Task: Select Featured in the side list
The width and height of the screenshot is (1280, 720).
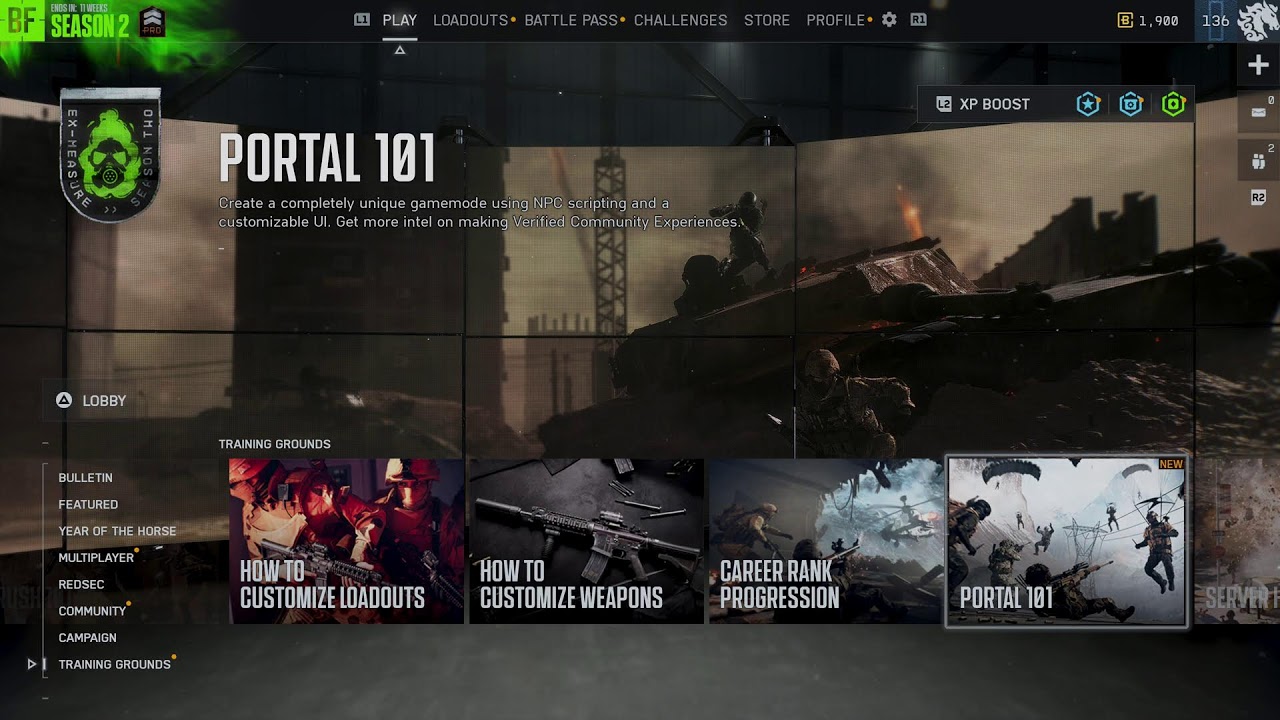Action: (x=88, y=505)
